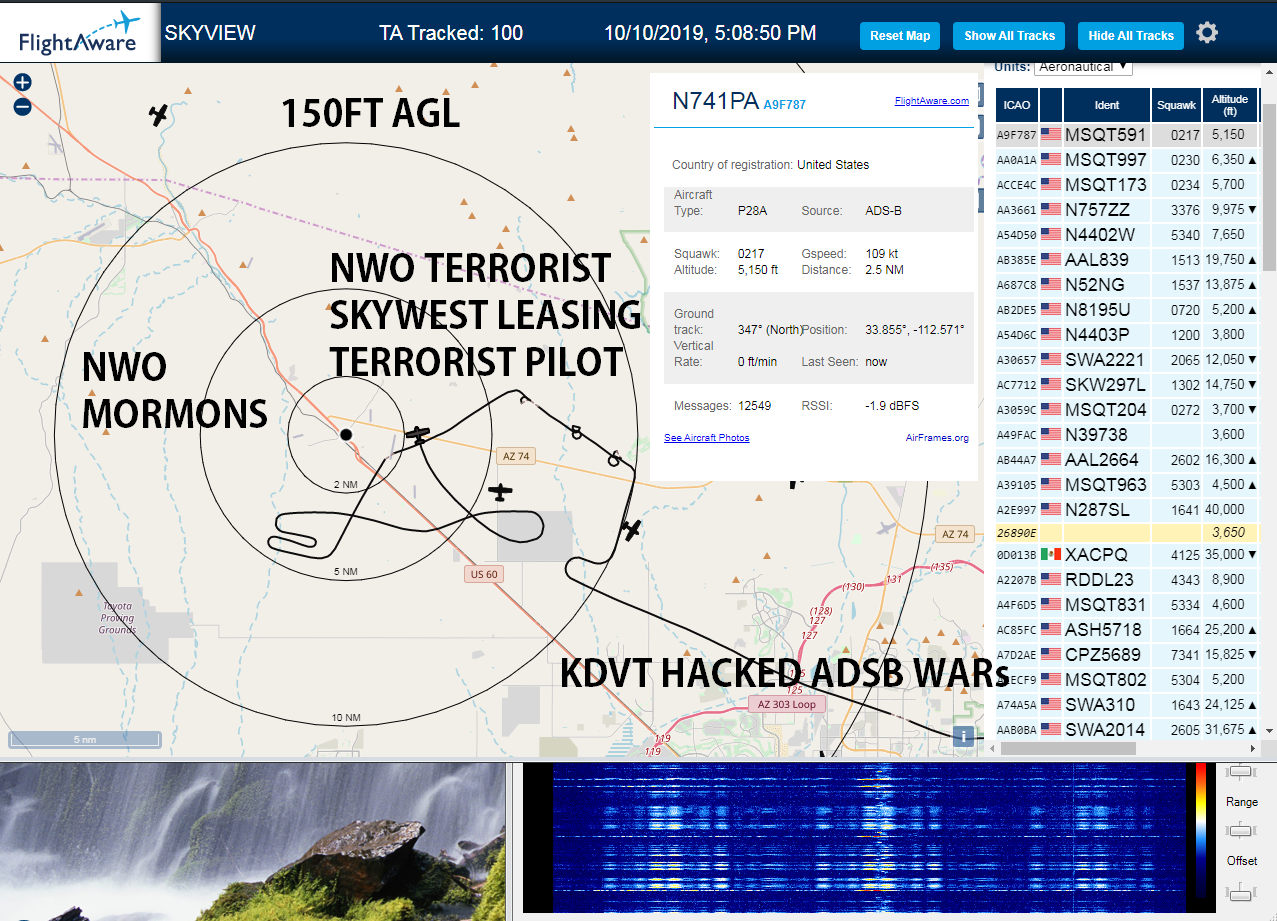1277x921 pixels.
Task: Select the N8195U aircraft row
Action: [x=1127, y=309]
